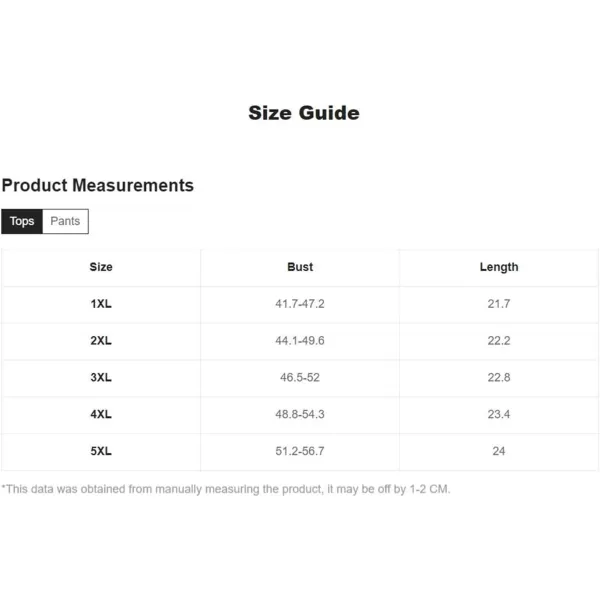Viewport: 600px width, 600px height.
Task: Switch to the Pants tab
Action: (65, 221)
